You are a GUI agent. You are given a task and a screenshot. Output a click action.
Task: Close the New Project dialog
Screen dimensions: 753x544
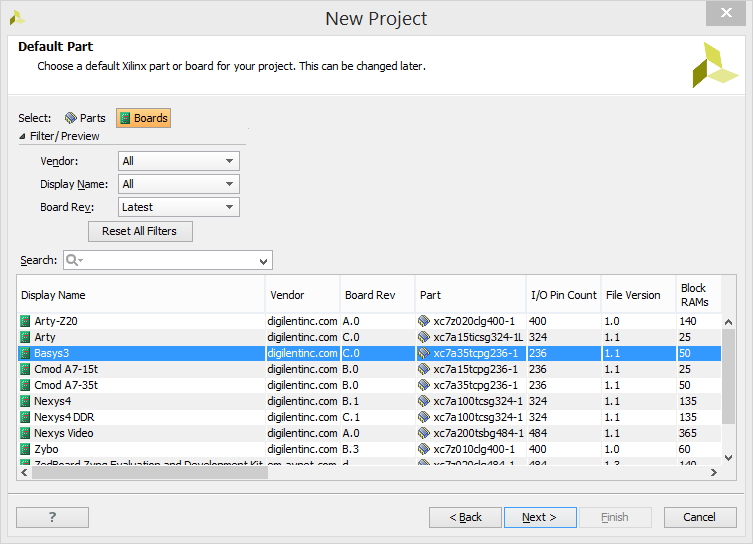click(x=726, y=13)
